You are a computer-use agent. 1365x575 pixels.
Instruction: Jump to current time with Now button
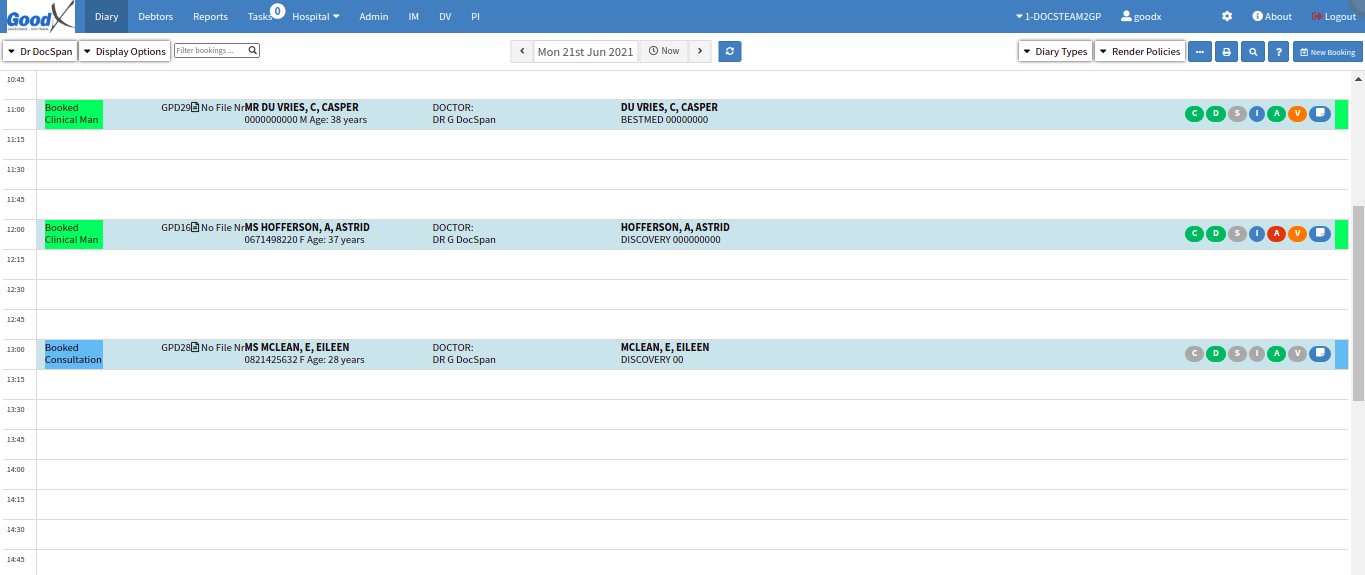[664, 51]
